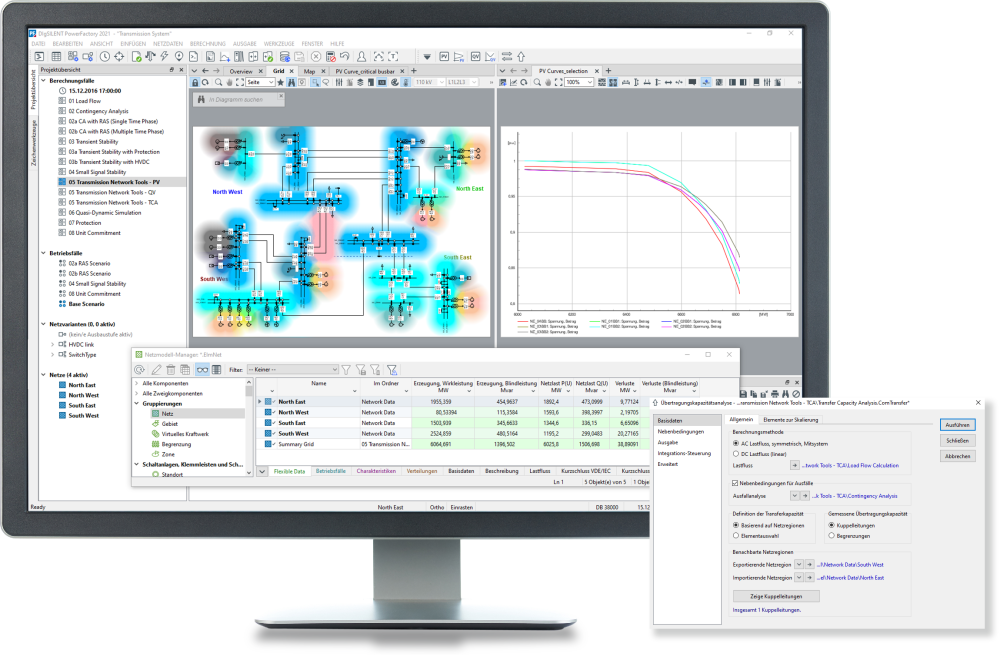
Task: Open the Filter dropdown showing Keiner
Action: pos(293,370)
